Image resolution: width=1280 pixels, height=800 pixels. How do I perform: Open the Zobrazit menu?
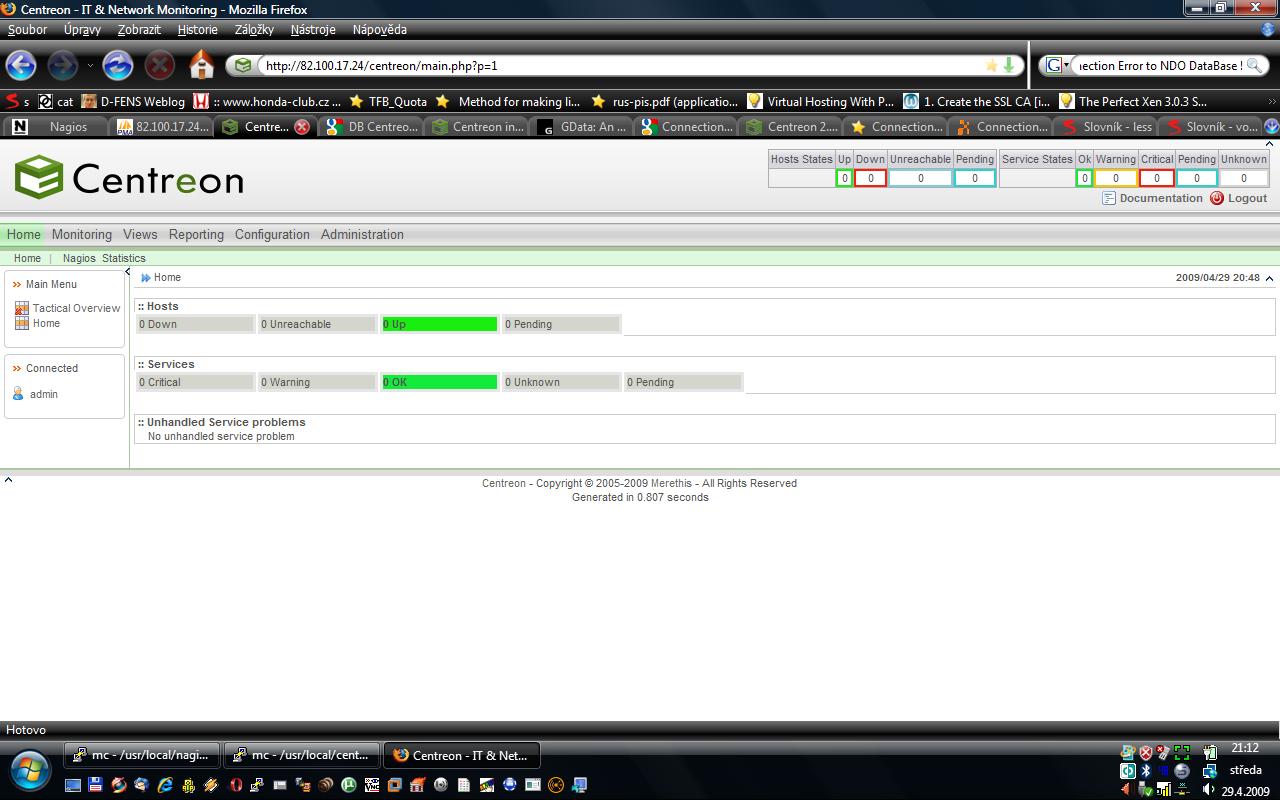point(139,30)
